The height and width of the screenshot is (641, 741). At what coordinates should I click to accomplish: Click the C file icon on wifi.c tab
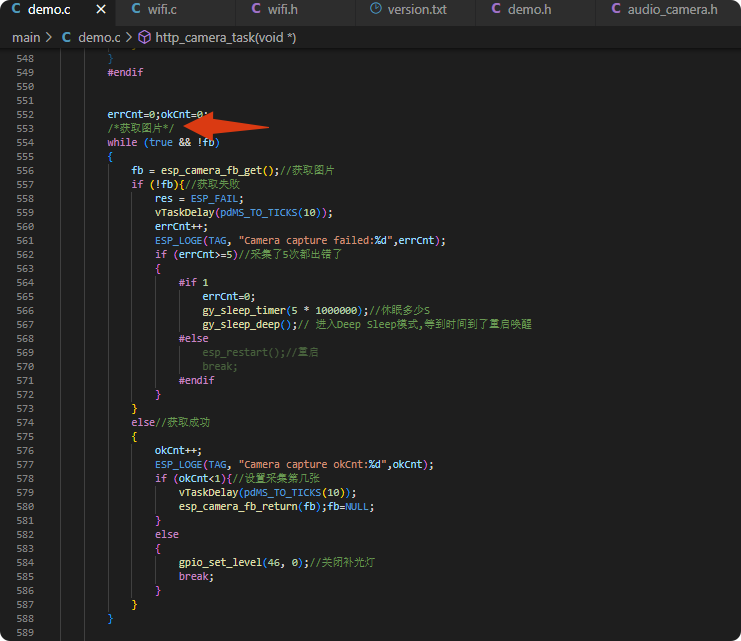(x=136, y=9)
